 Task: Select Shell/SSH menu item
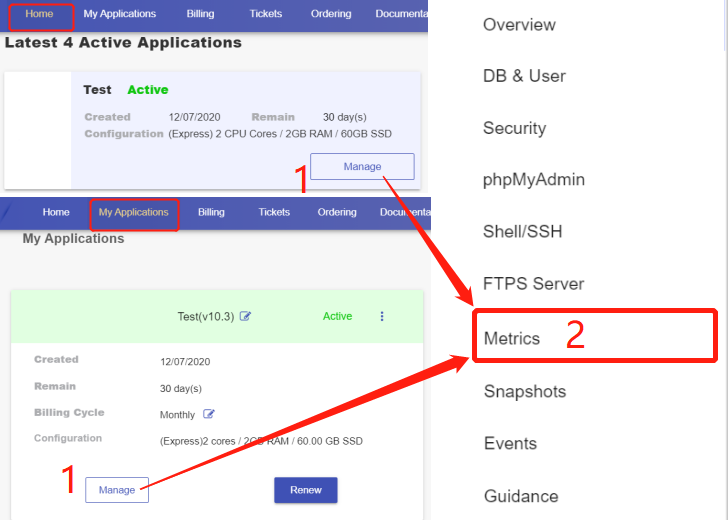pyautogui.click(x=522, y=232)
